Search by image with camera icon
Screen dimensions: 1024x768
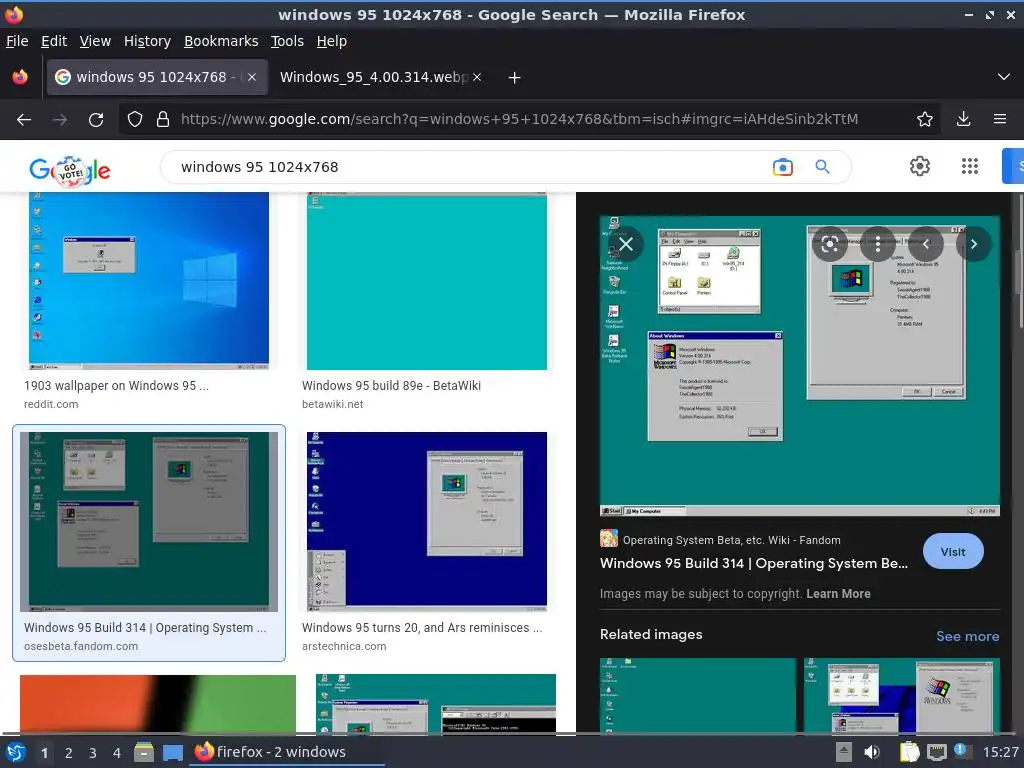(x=782, y=167)
